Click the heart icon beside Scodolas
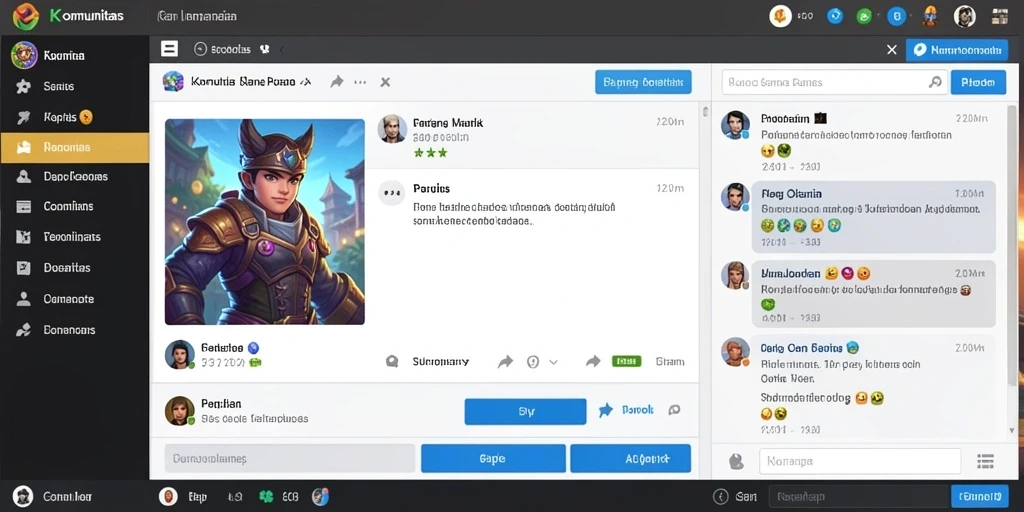Screen dimensions: 1024x512 pyautogui.click(x=265, y=49)
